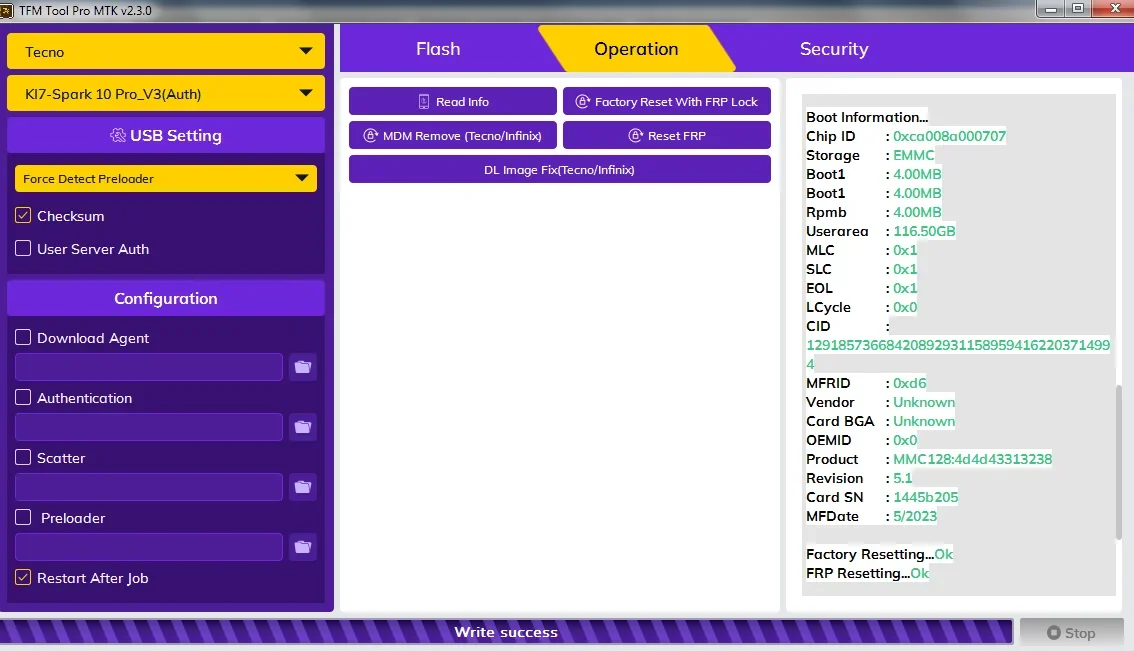
Task: Focus the Scatter path field
Action: 149,487
